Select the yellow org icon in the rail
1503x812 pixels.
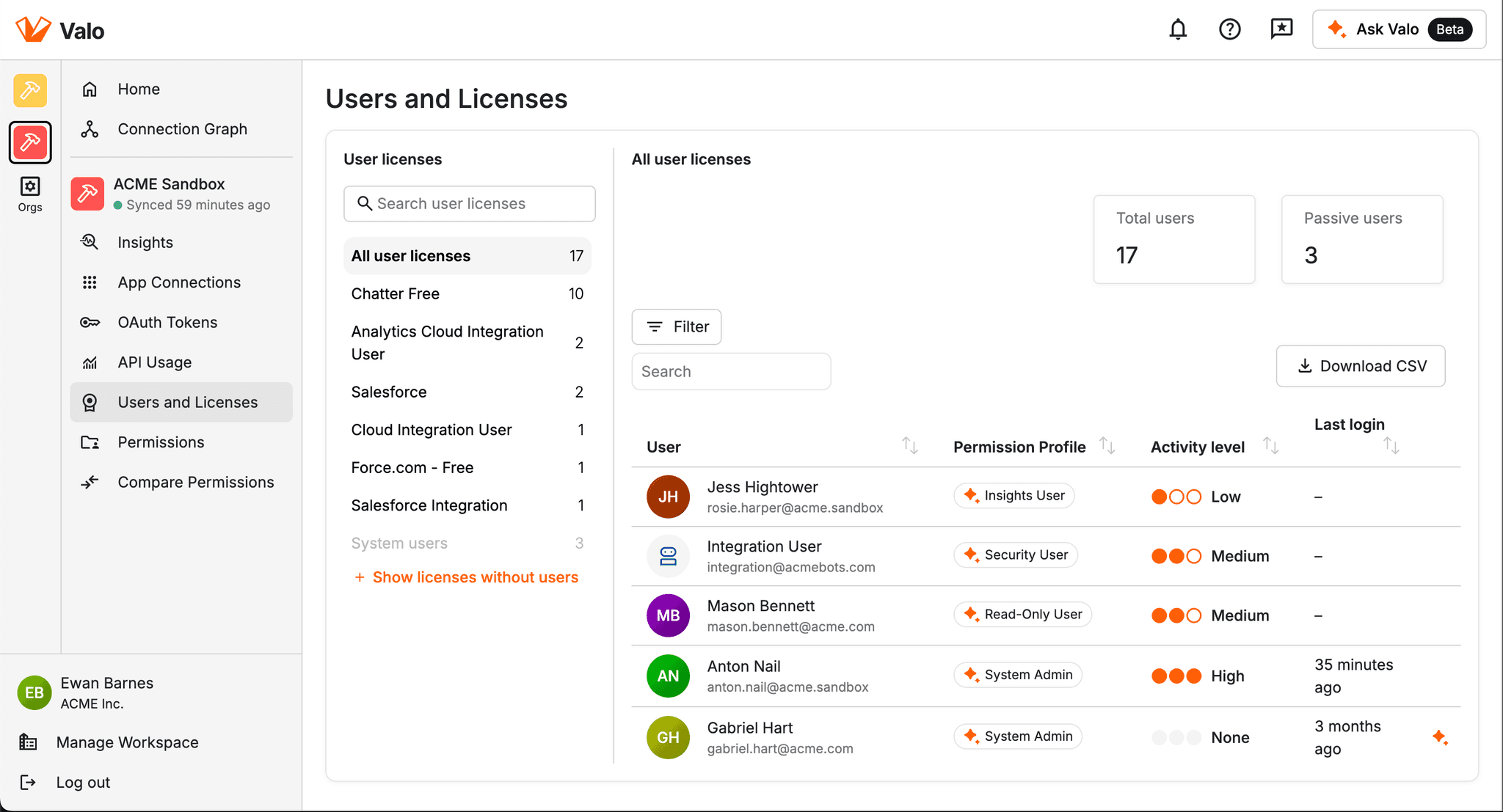click(x=30, y=91)
